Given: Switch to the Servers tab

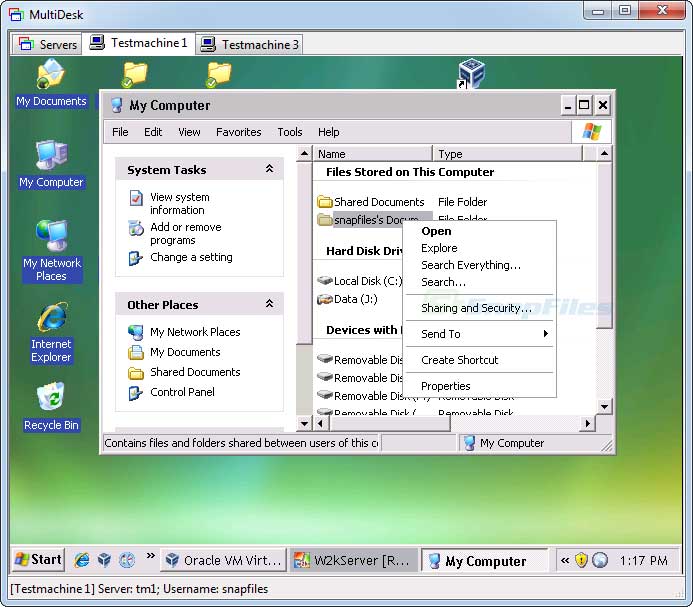Looking at the screenshot, I should (x=47, y=44).
